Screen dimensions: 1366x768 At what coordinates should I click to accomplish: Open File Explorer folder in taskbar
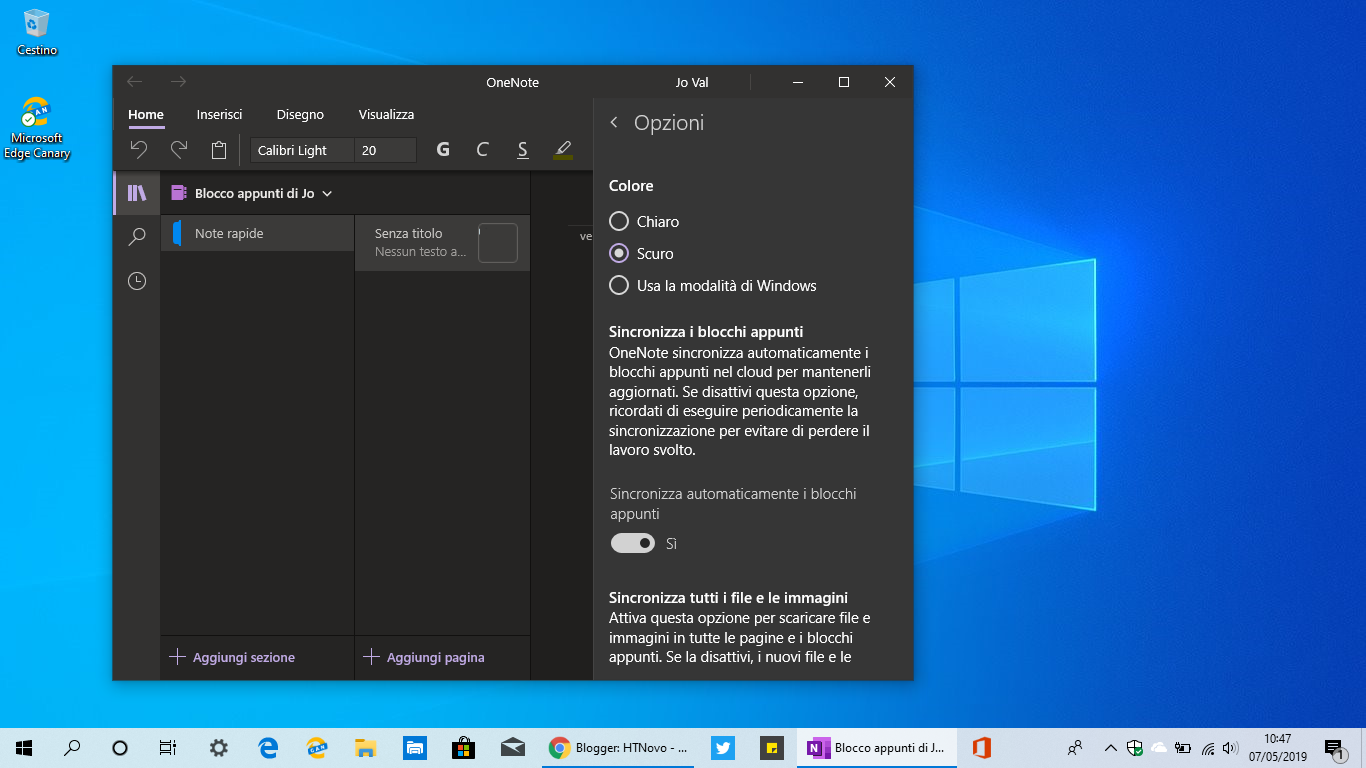coord(365,748)
